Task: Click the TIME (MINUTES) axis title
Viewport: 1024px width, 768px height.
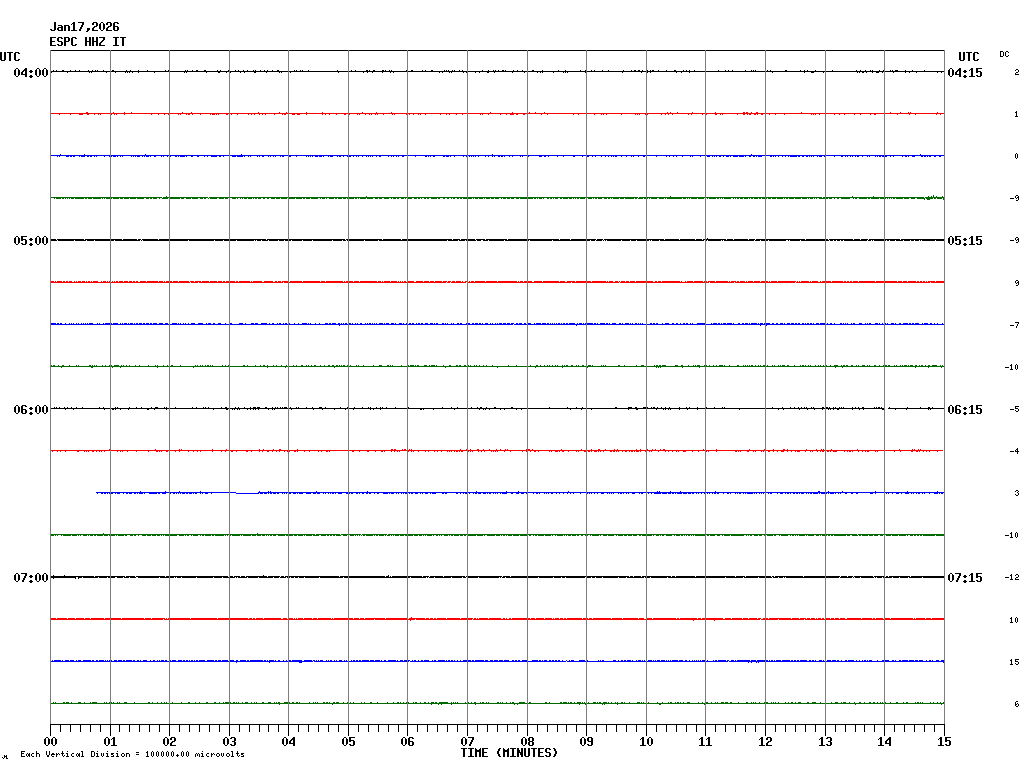Action: click(509, 753)
